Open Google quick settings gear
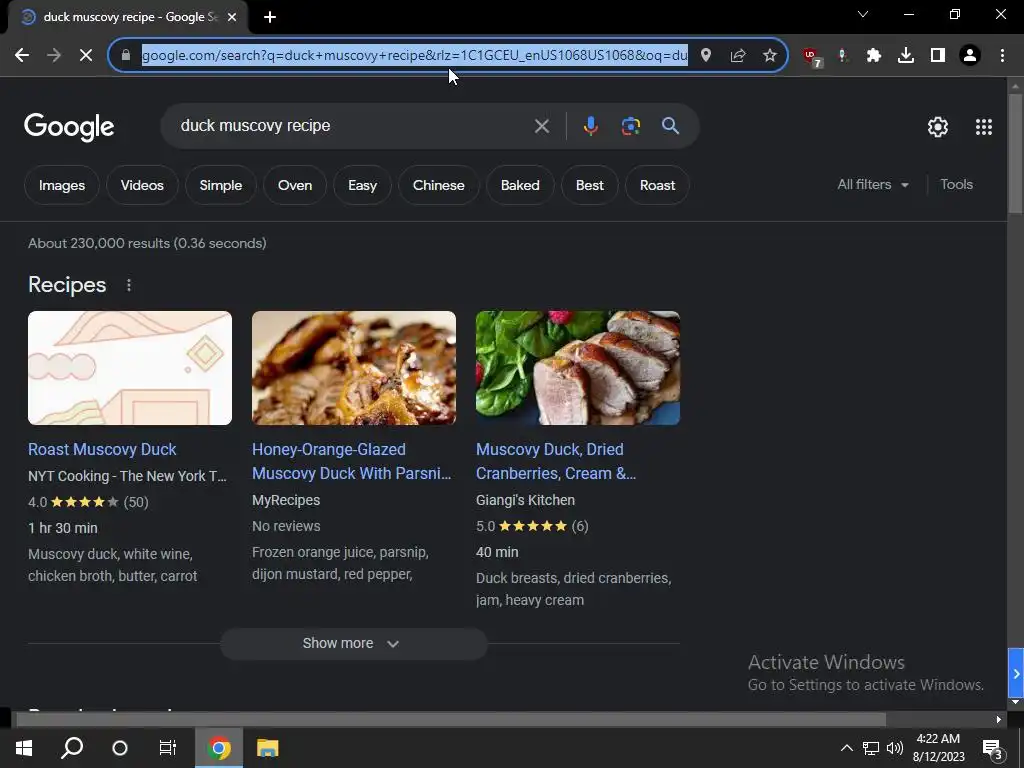The height and width of the screenshot is (768, 1024). tap(938, 127)
